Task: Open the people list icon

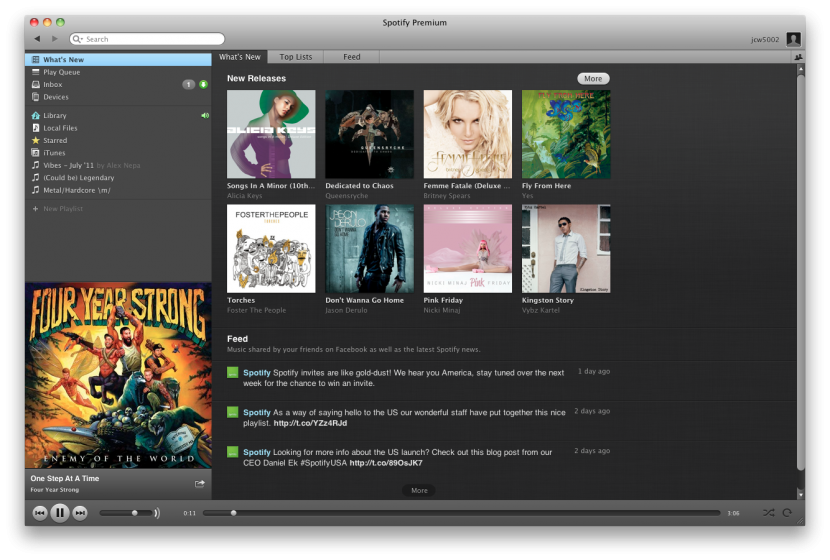Action: 799,58
